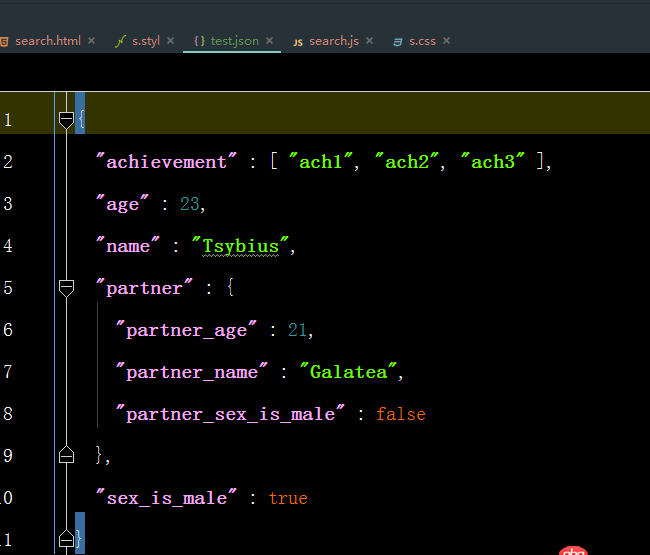Click the highlighted opening brace on line 1
This screenshot has width=650, height=555.
pyautogui.click(x=80, y=119)
